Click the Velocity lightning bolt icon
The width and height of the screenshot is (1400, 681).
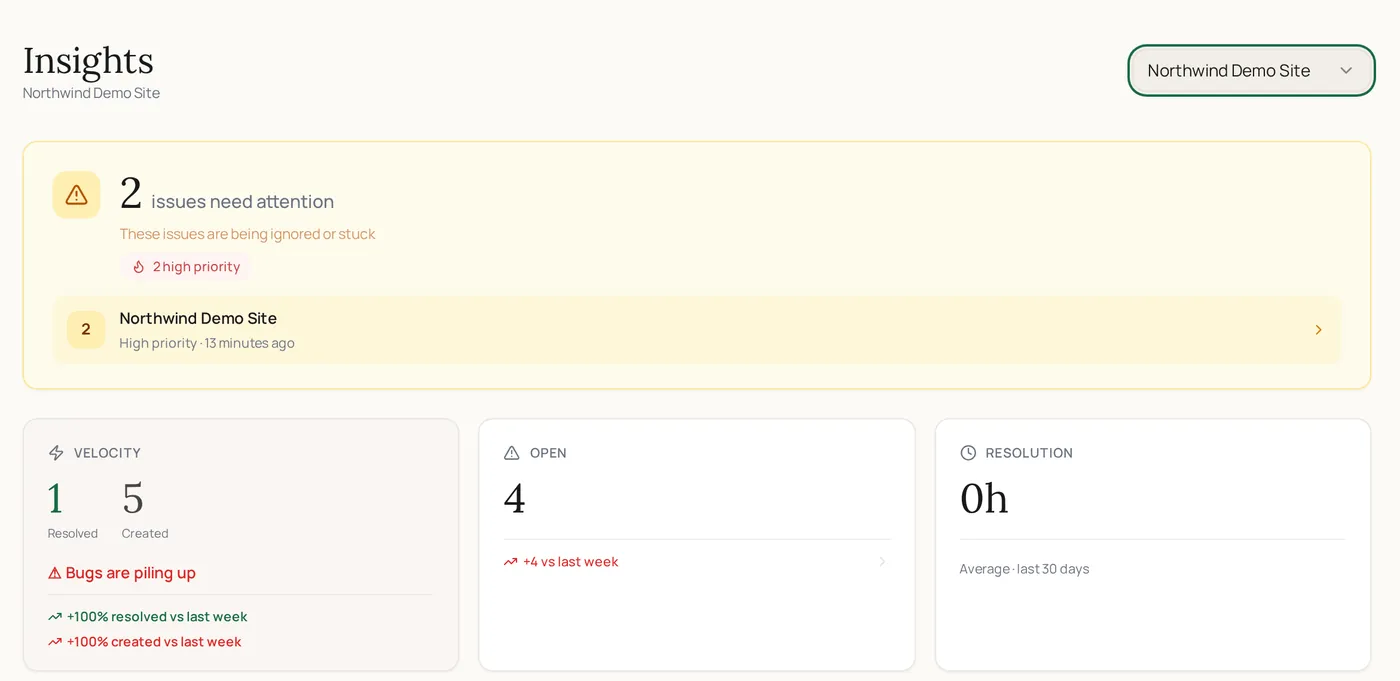56,453
